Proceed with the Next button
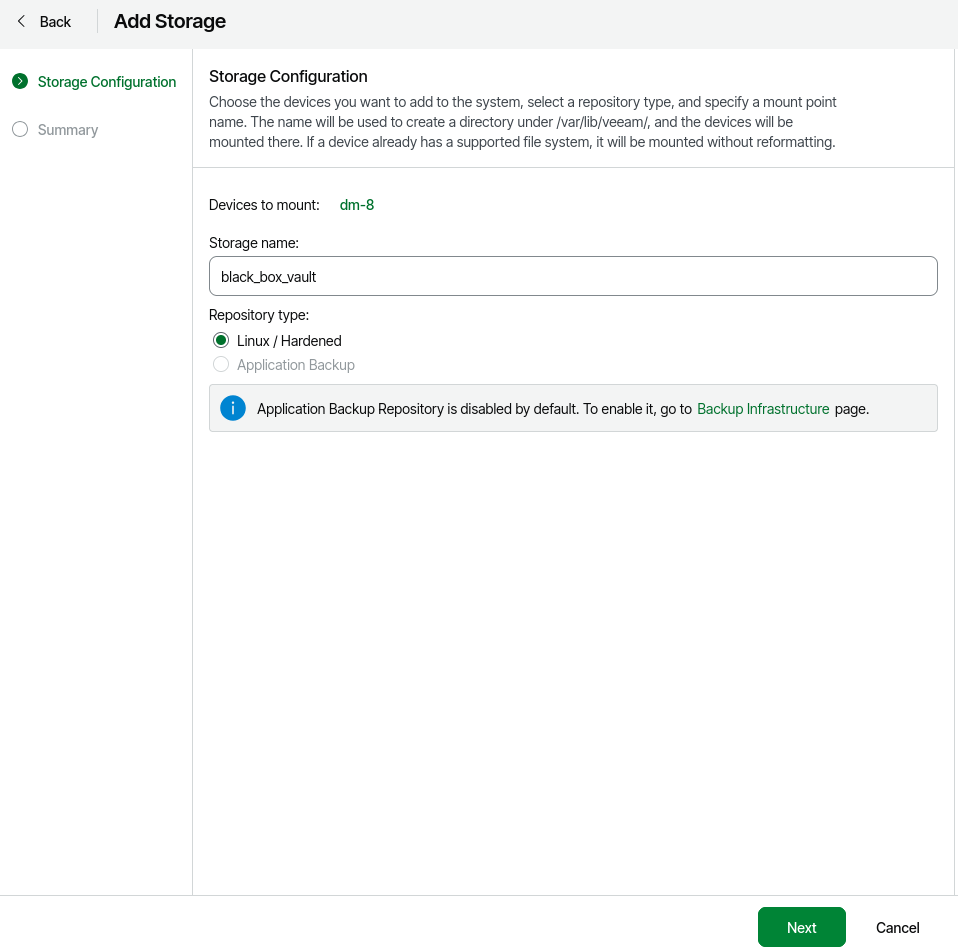Screen dimensions: 958x952 click(x=802, y=927)
